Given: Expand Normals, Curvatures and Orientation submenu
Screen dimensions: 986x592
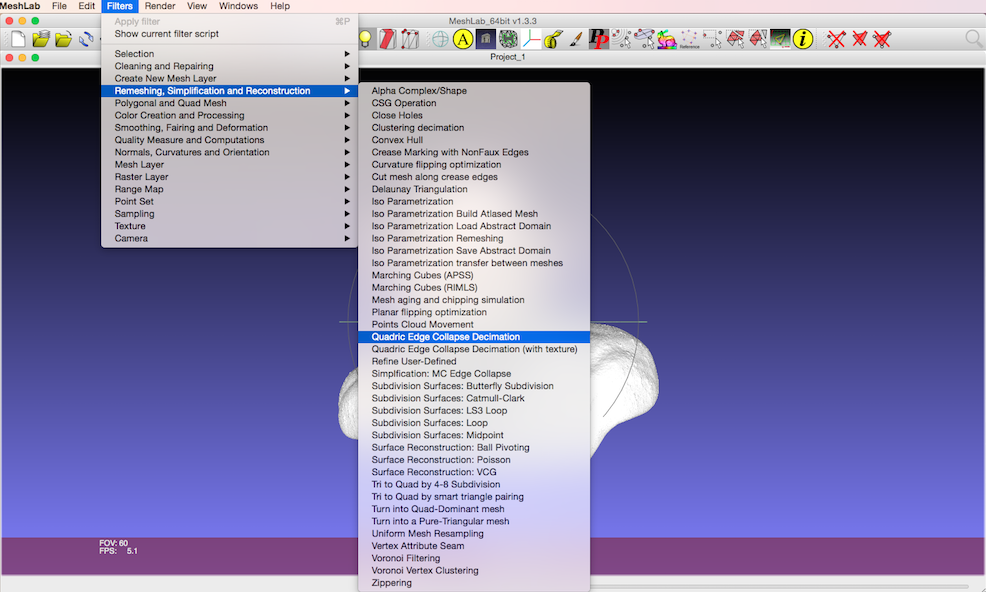Looking at the screenshot, I should tap(230, 152).
